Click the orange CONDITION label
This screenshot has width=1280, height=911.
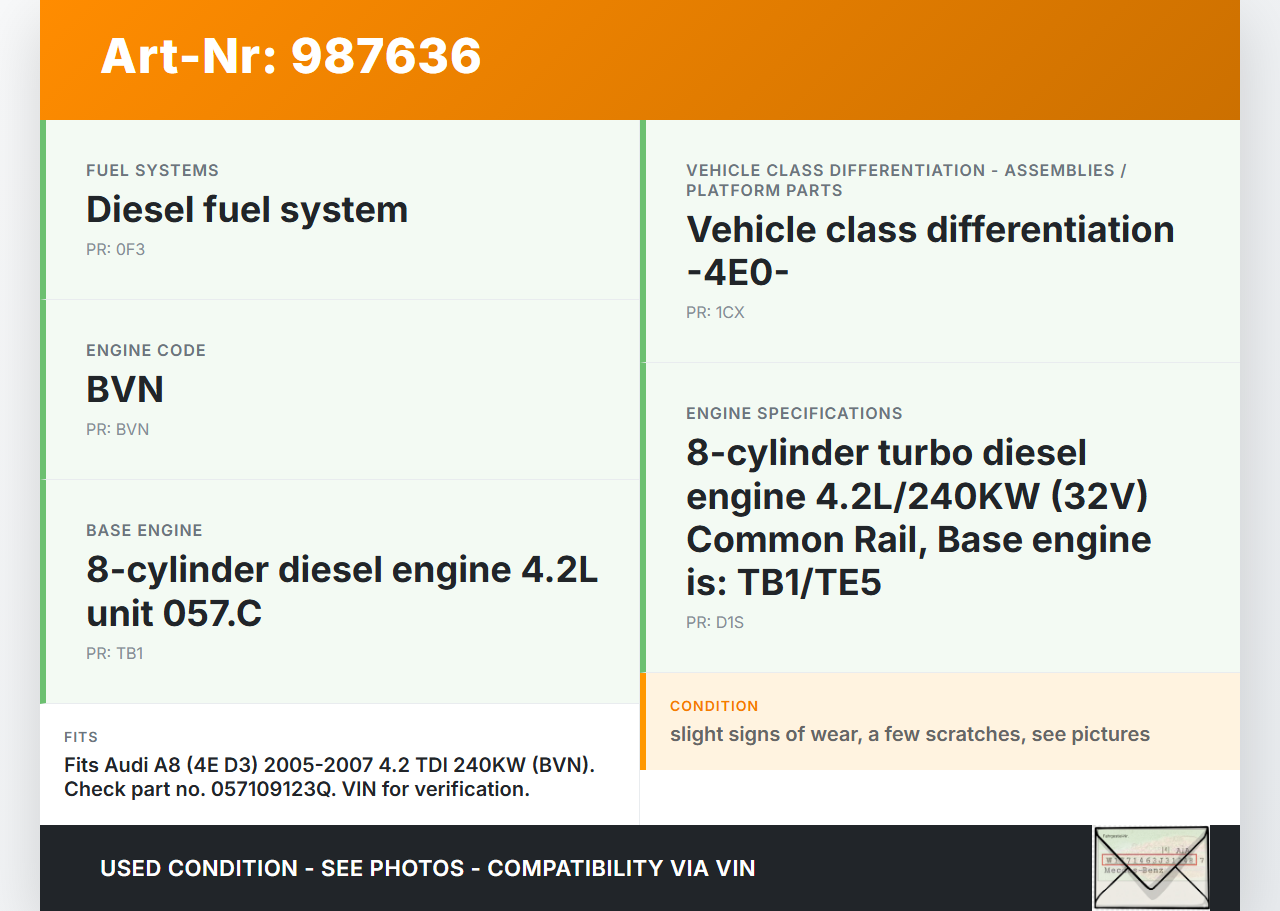[714, 706]
